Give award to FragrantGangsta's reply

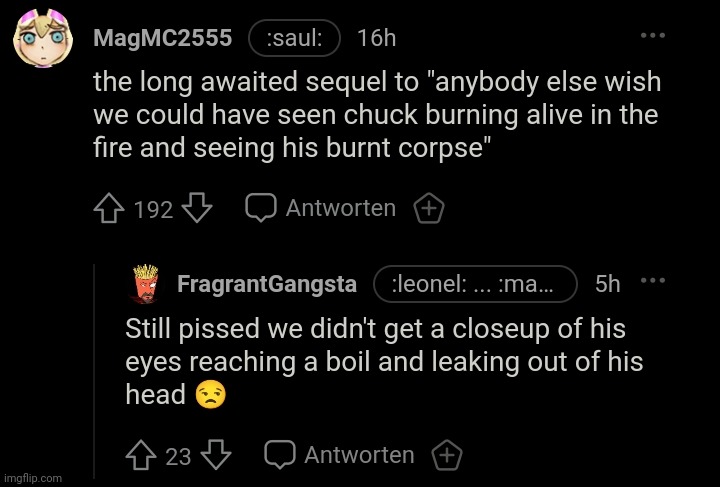click(x=447, y=456)
